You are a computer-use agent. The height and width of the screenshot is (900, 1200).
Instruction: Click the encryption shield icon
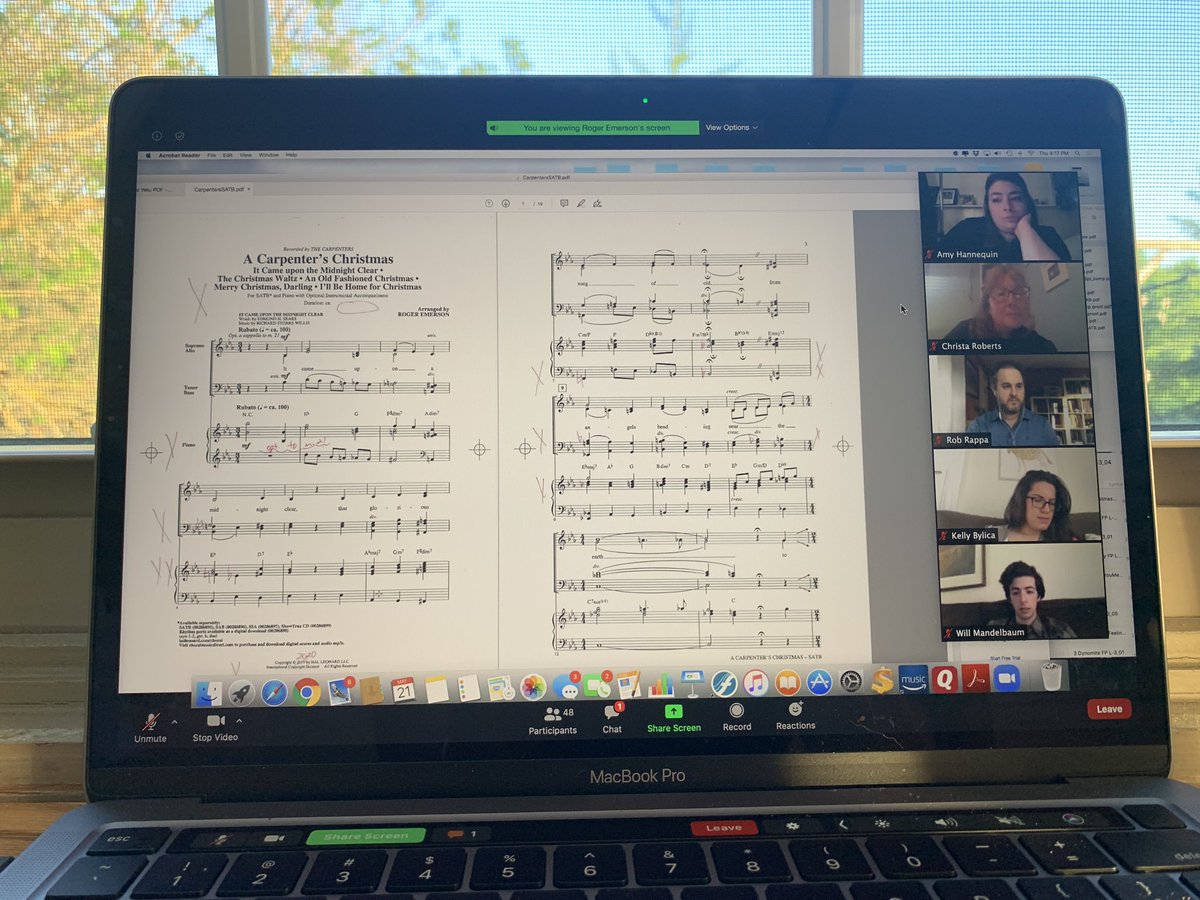(x=179, y=136)
